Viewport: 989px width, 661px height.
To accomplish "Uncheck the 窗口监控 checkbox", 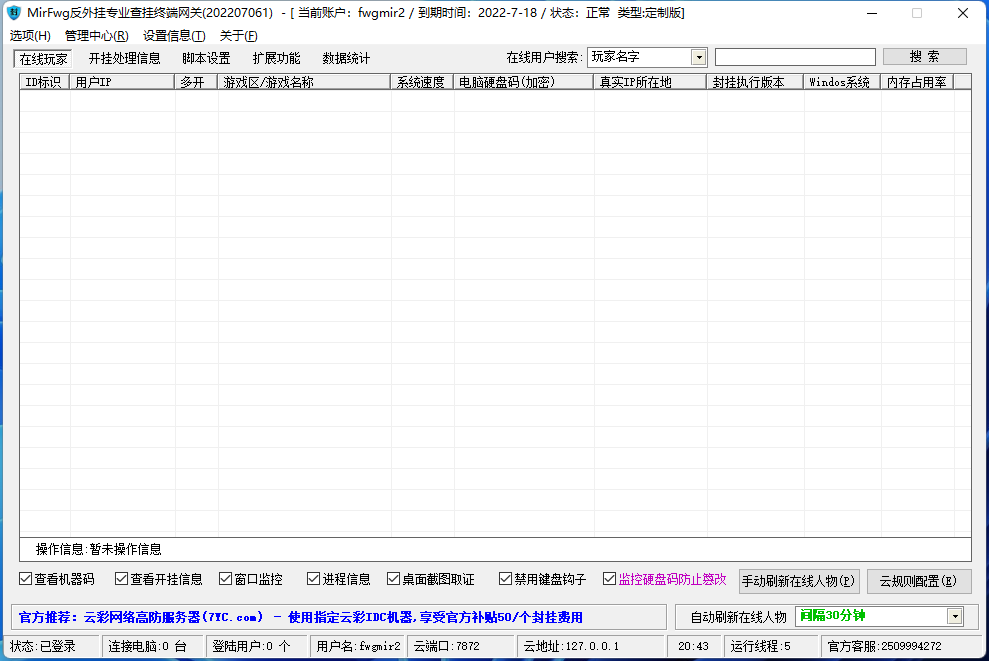I will pyautogui.click(x=225, y=579).
